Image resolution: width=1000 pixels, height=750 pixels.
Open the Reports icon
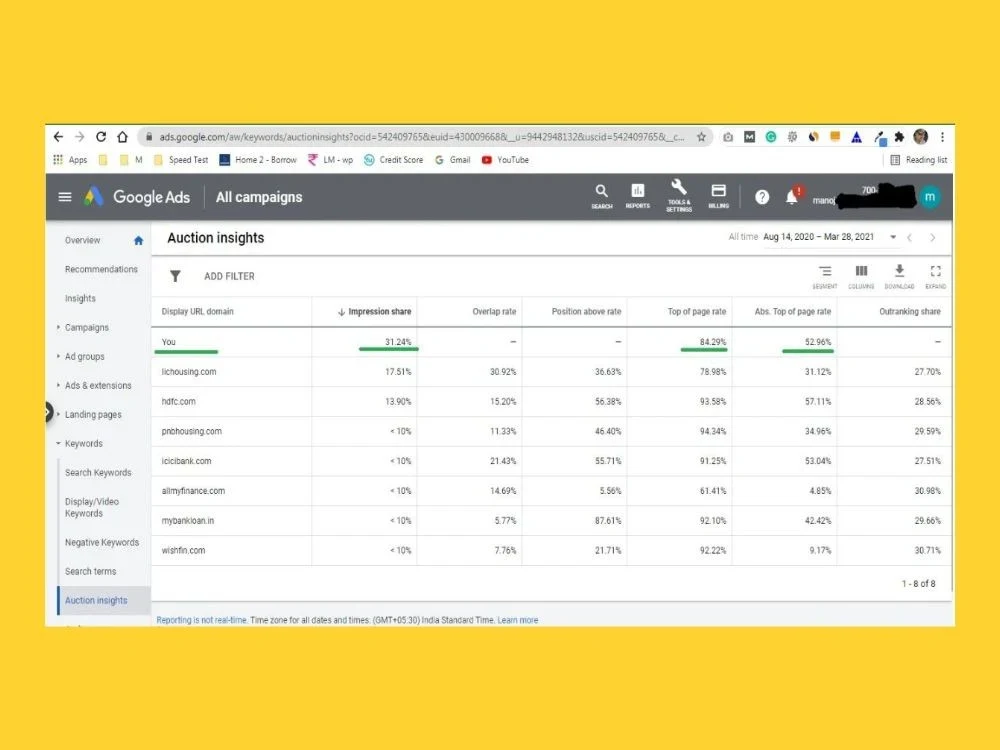[x=638, y=196]
